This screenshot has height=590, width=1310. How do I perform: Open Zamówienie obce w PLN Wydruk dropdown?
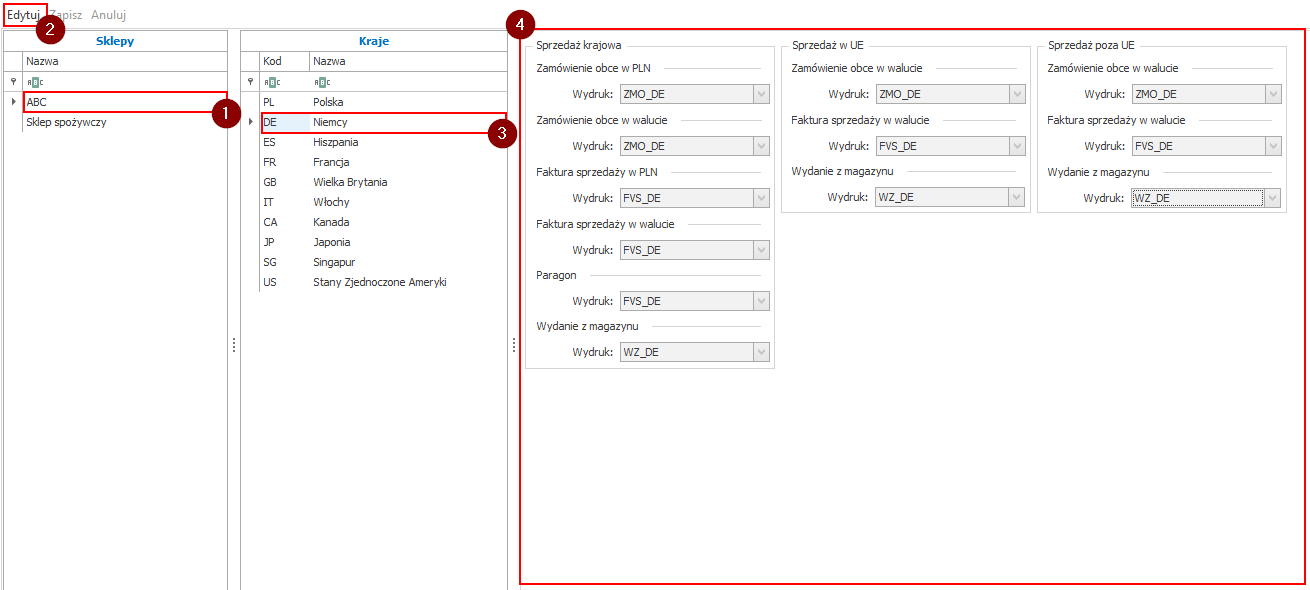click(761, 94)
